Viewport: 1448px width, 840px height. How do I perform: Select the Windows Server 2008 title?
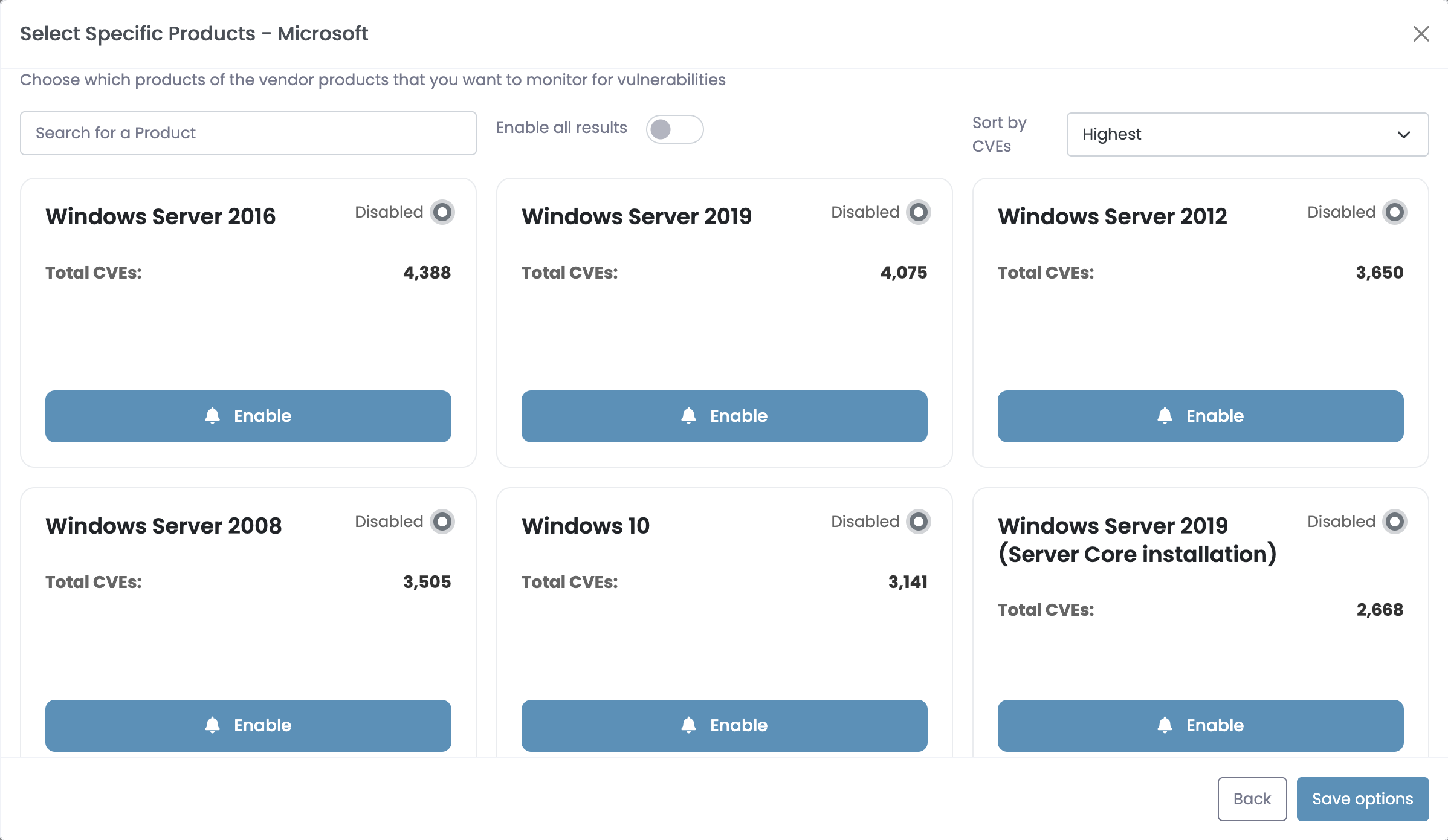(164, 526)
